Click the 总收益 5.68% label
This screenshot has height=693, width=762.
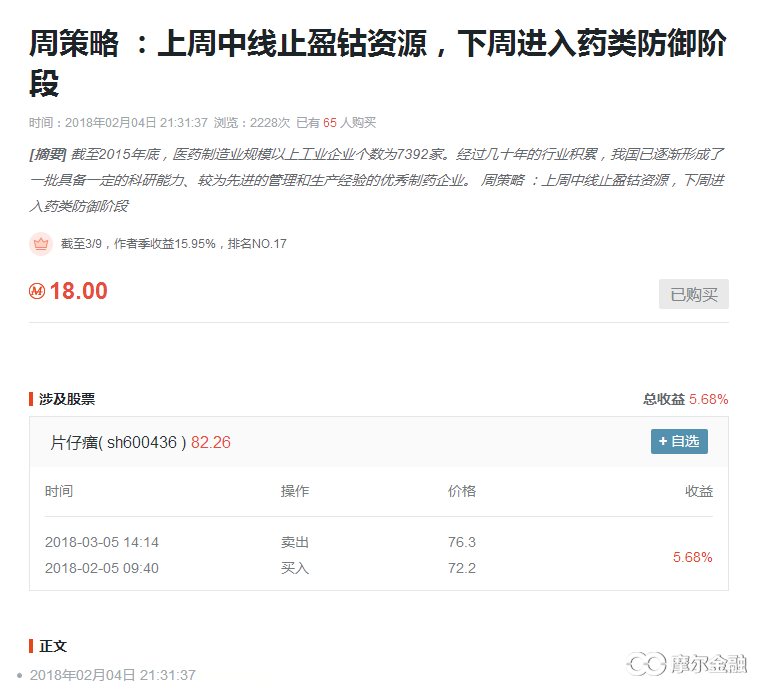click(x=686, y=399)
